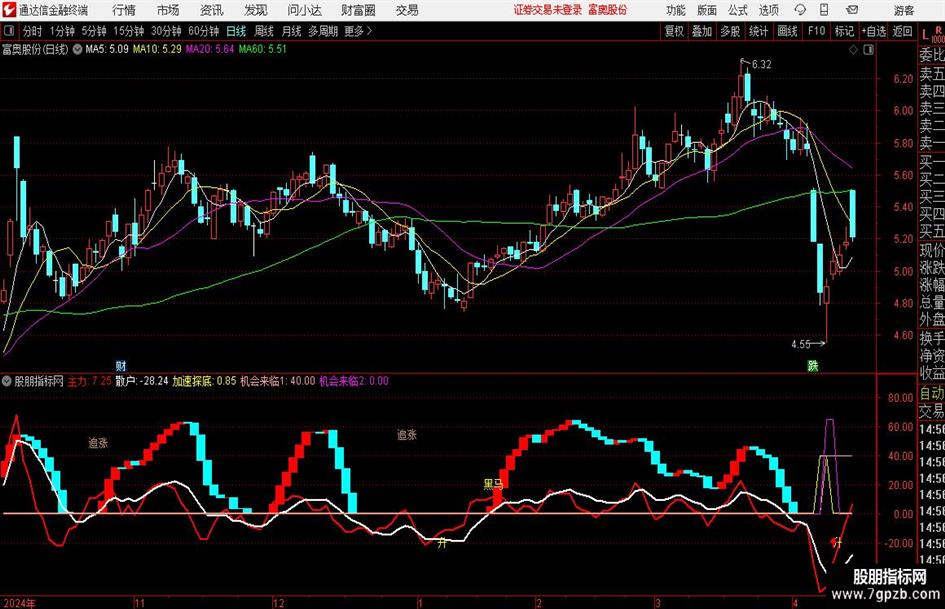Switch to 30分钟 period tab

tap(166, 31)
